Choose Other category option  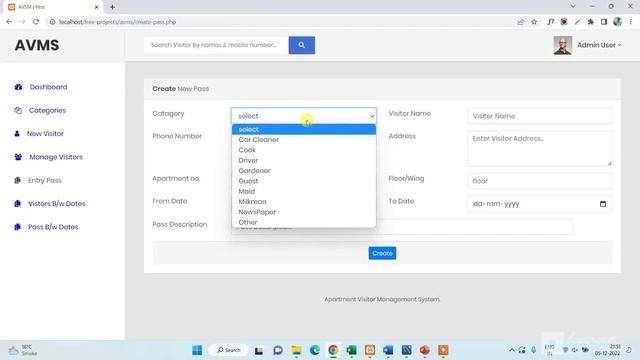[x=304, y=222]
